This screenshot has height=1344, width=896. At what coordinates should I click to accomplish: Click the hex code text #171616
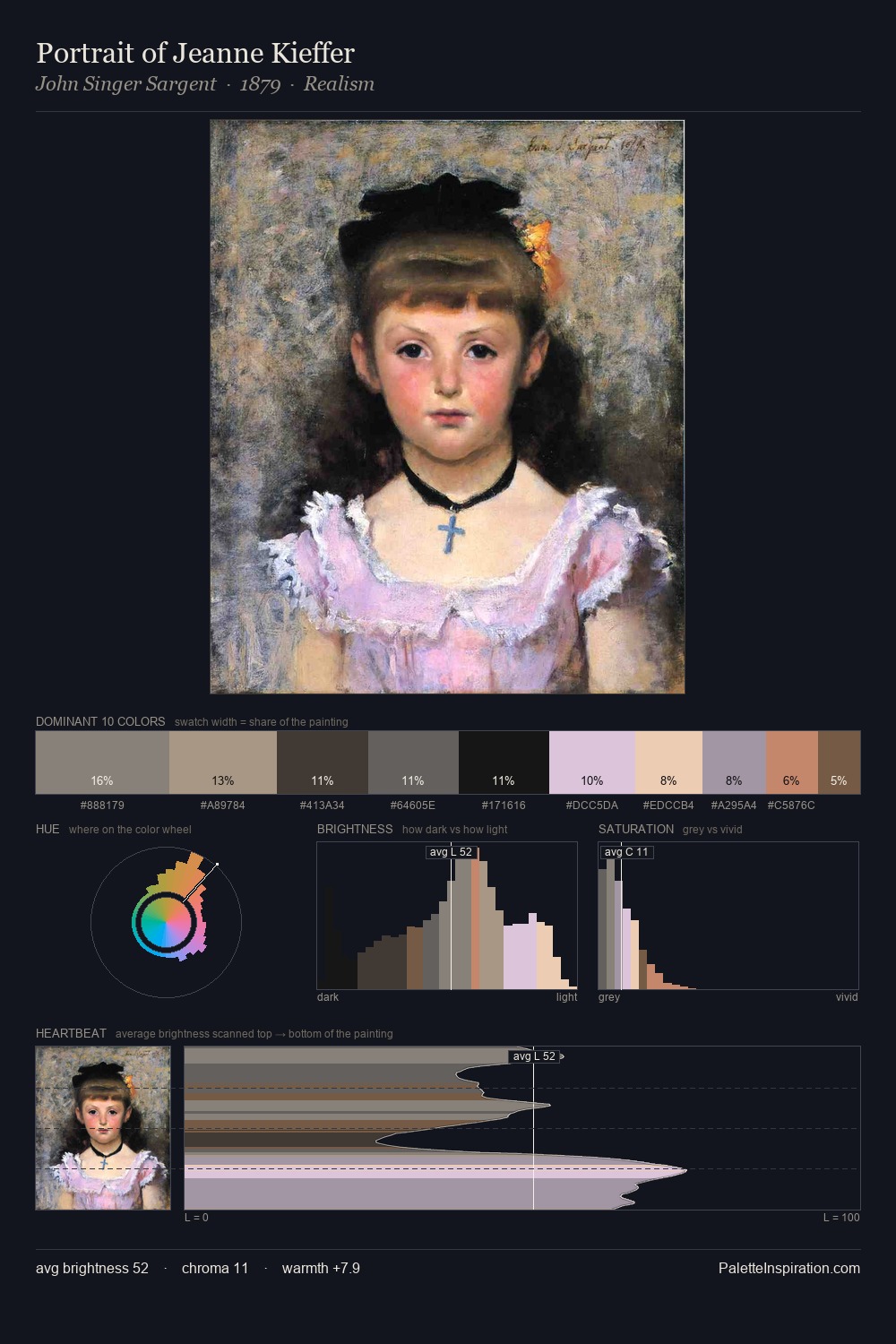coord(504,806)
